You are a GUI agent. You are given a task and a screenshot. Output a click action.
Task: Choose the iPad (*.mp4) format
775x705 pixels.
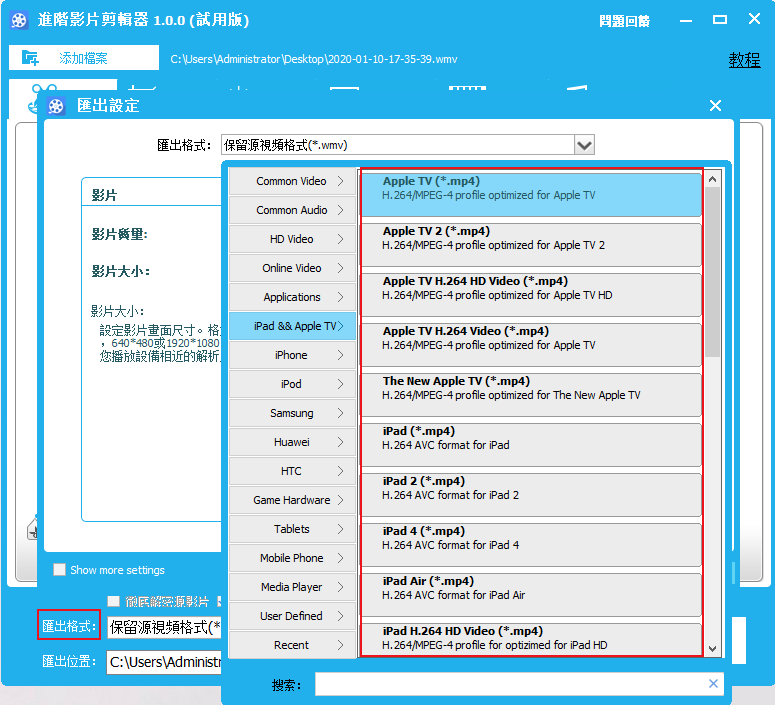click(531, 444)
